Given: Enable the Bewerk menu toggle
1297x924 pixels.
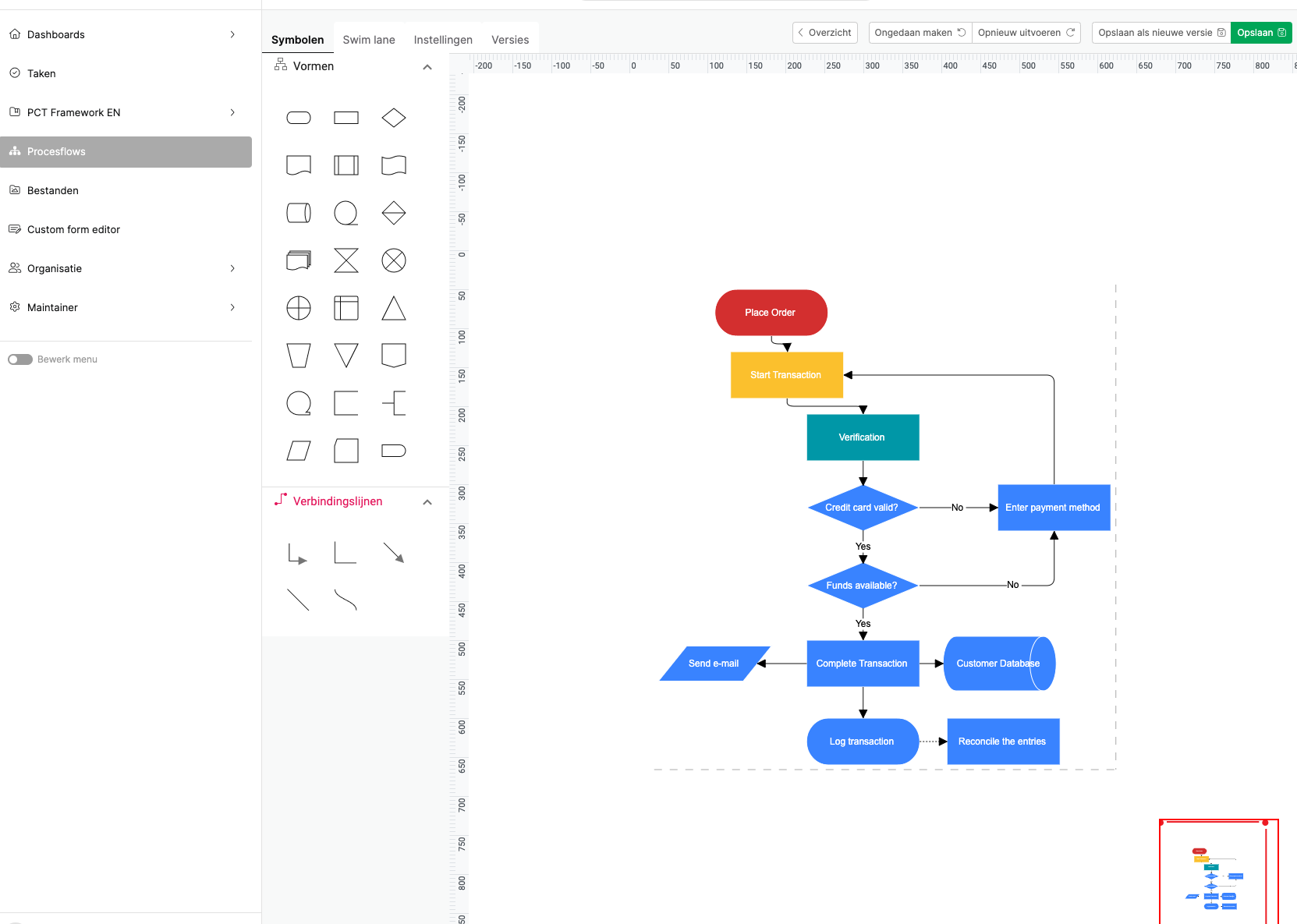Looking at the screenshot, I should [19, 359].
